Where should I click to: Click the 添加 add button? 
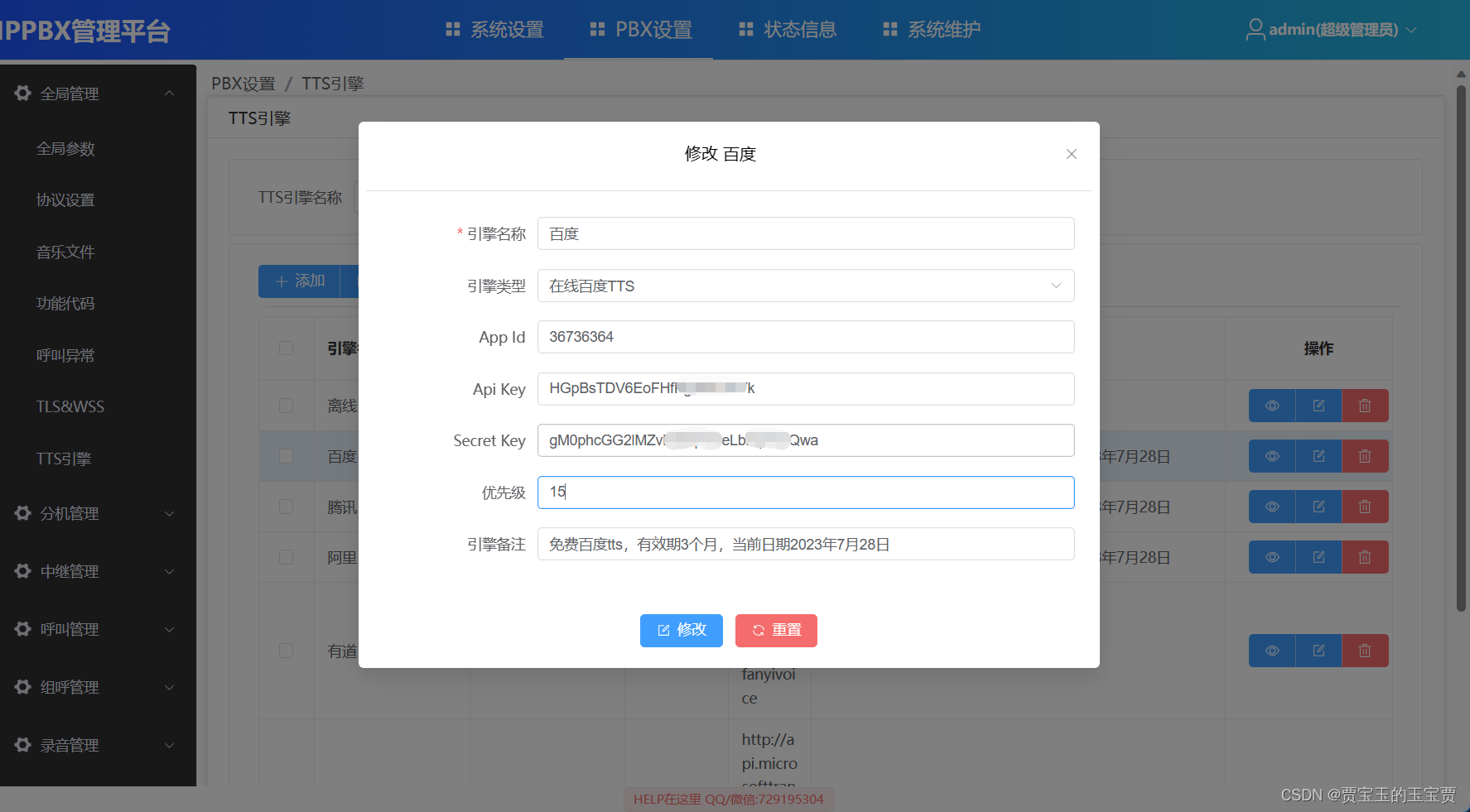(299, 281)
